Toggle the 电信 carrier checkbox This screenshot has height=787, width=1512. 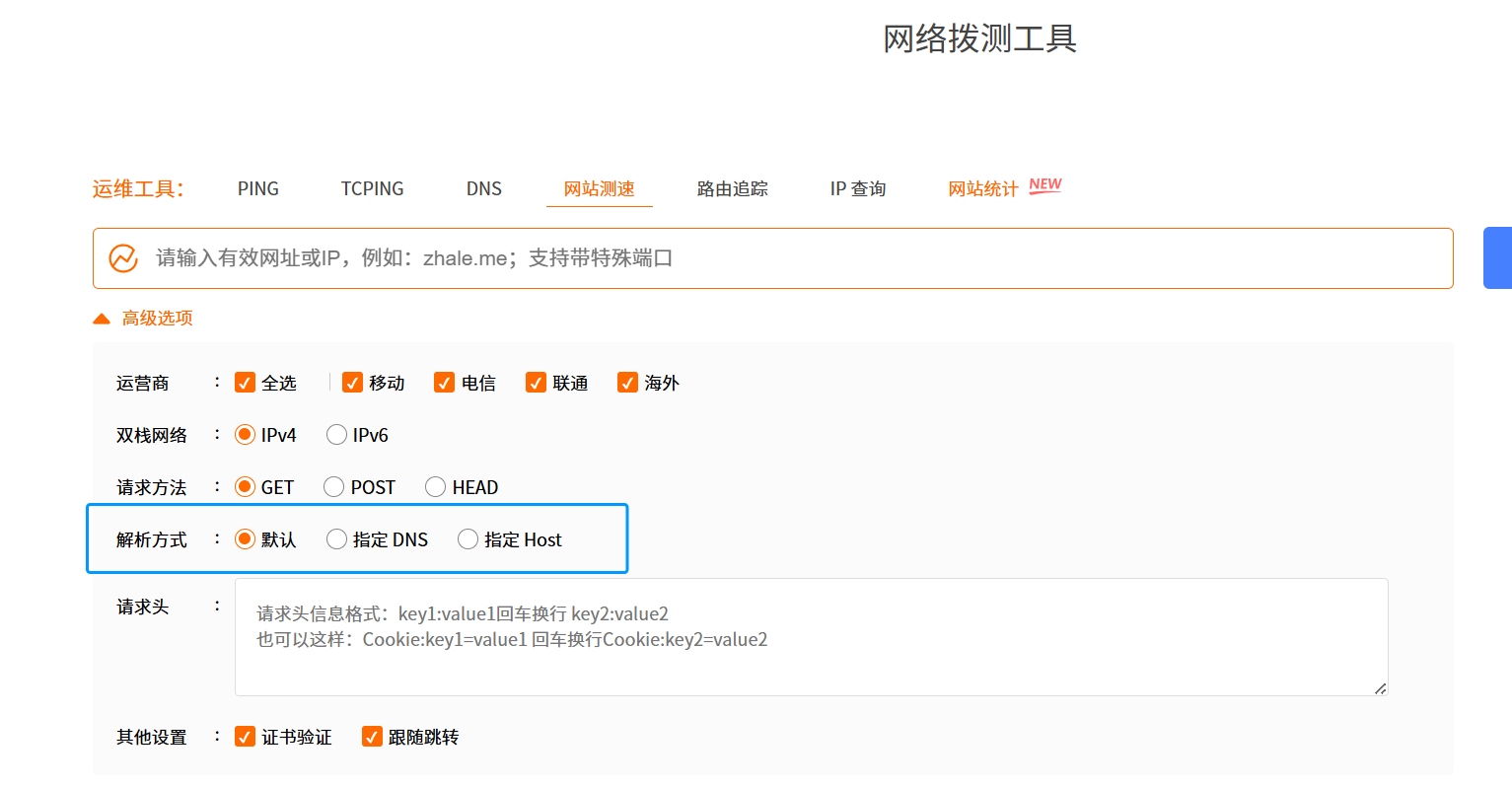click(444, 383)
